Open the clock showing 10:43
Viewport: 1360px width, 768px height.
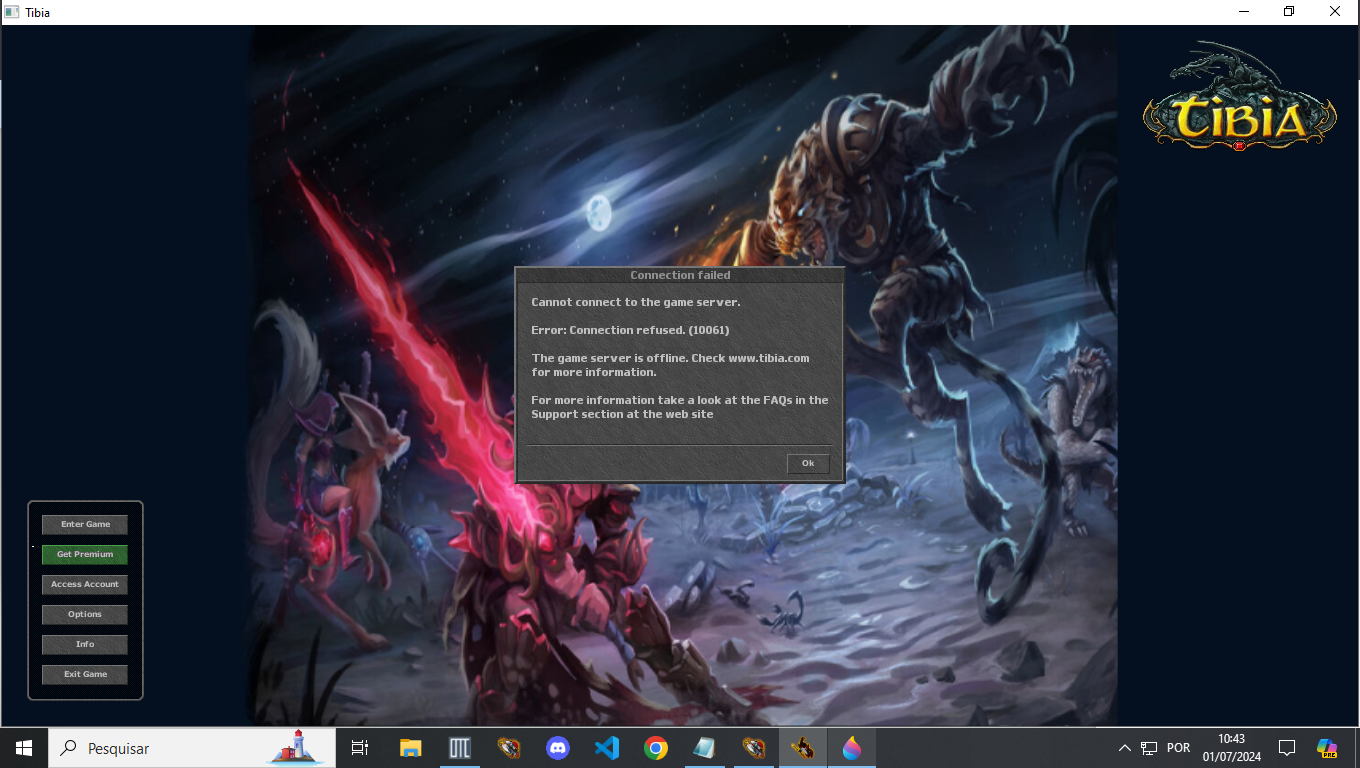(1231, 748)
